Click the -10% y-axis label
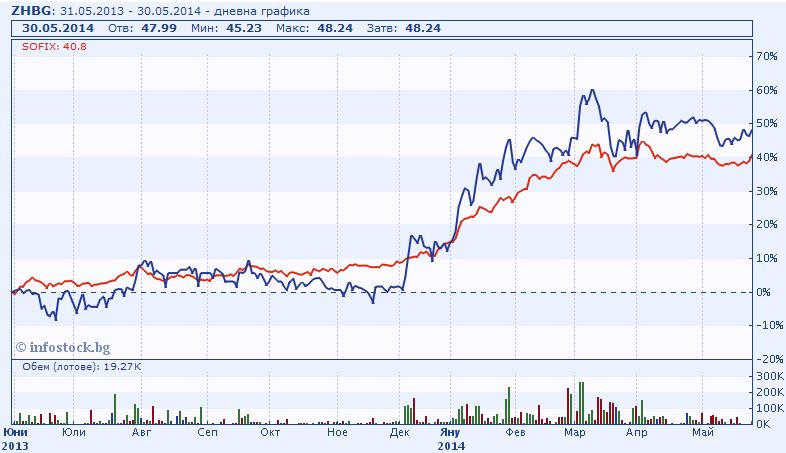 coord(768,325)
